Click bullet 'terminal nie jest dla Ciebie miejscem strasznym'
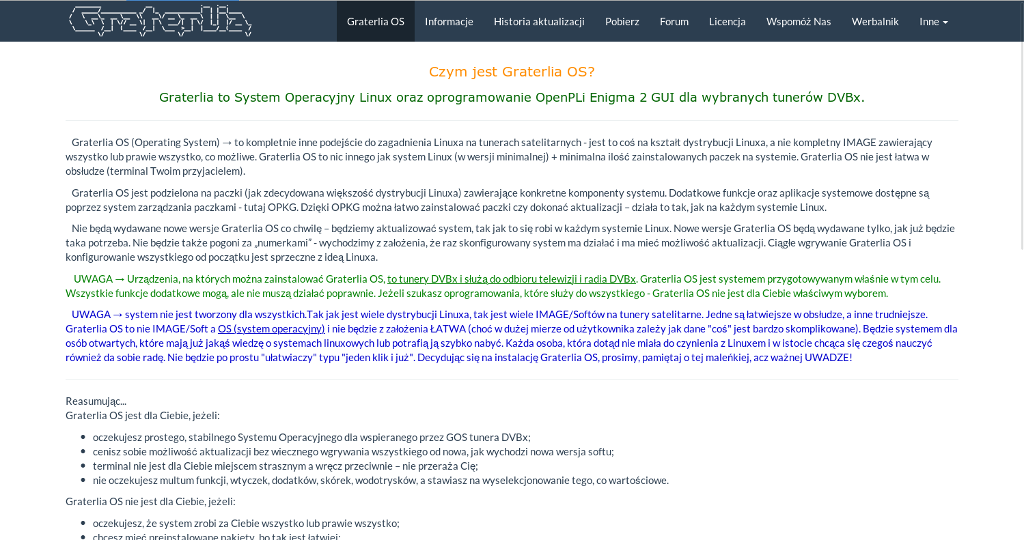Viewport: 1024px width, 540px height. [x=285, y=466]
